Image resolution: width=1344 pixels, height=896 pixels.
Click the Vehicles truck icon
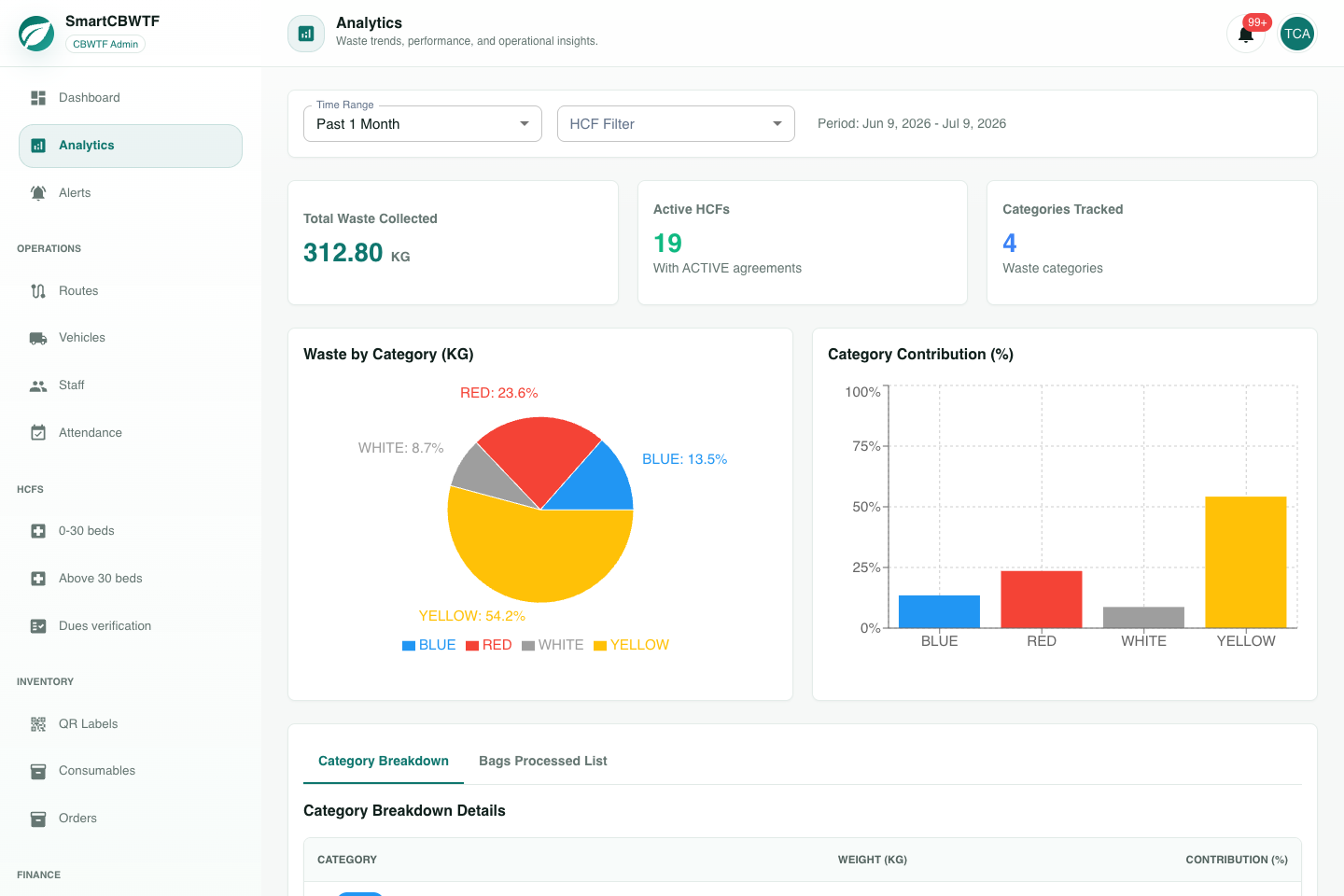click(38, 338)
